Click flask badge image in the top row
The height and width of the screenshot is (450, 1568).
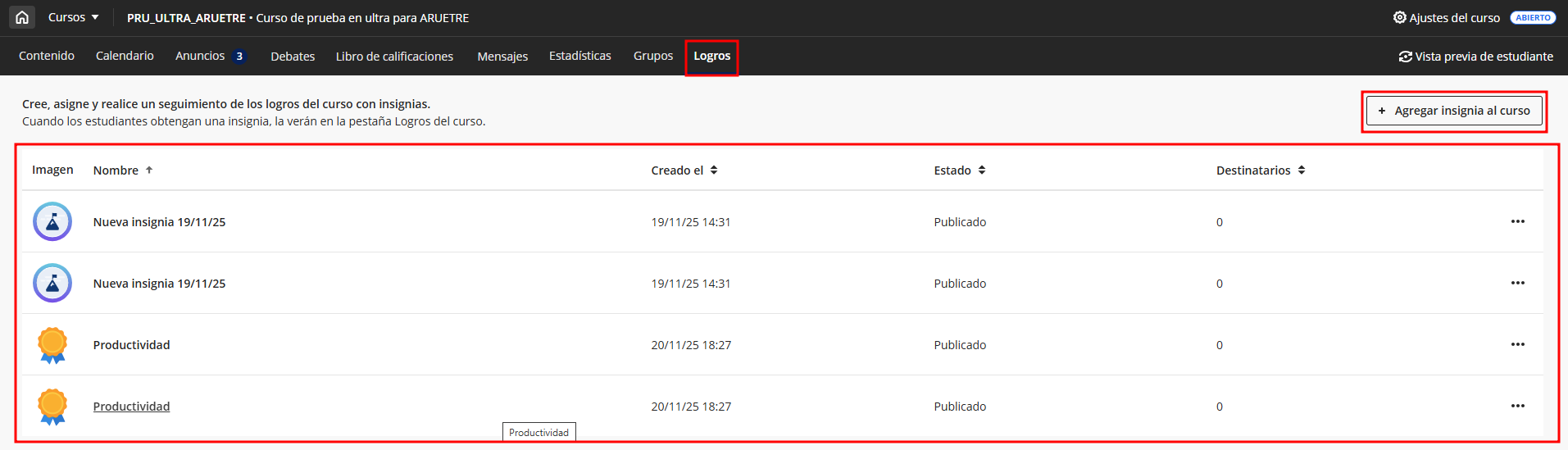pyautogui.click(x=52, y=221)
